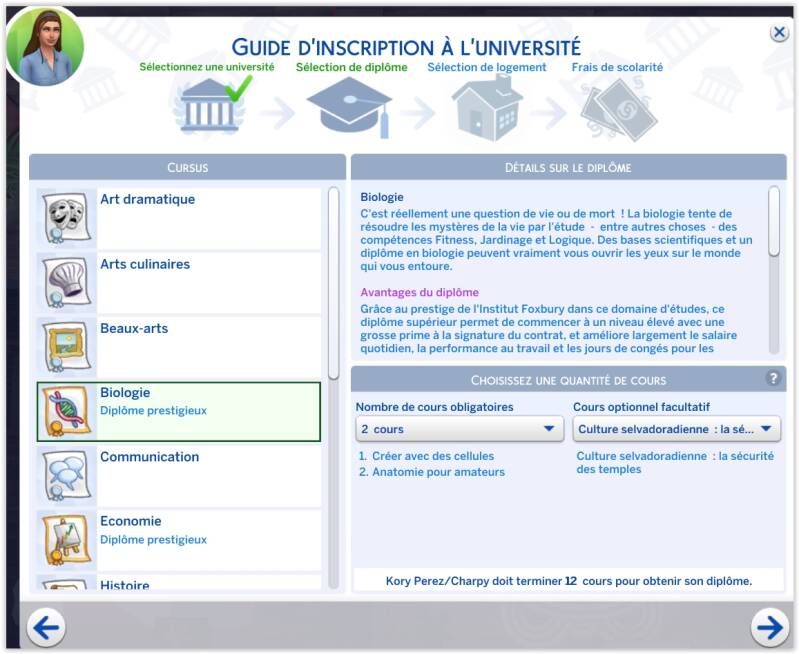Click the Sélectionnez une université step label
The height and width of the screenshot is (654, 799).
pos(207,67)
